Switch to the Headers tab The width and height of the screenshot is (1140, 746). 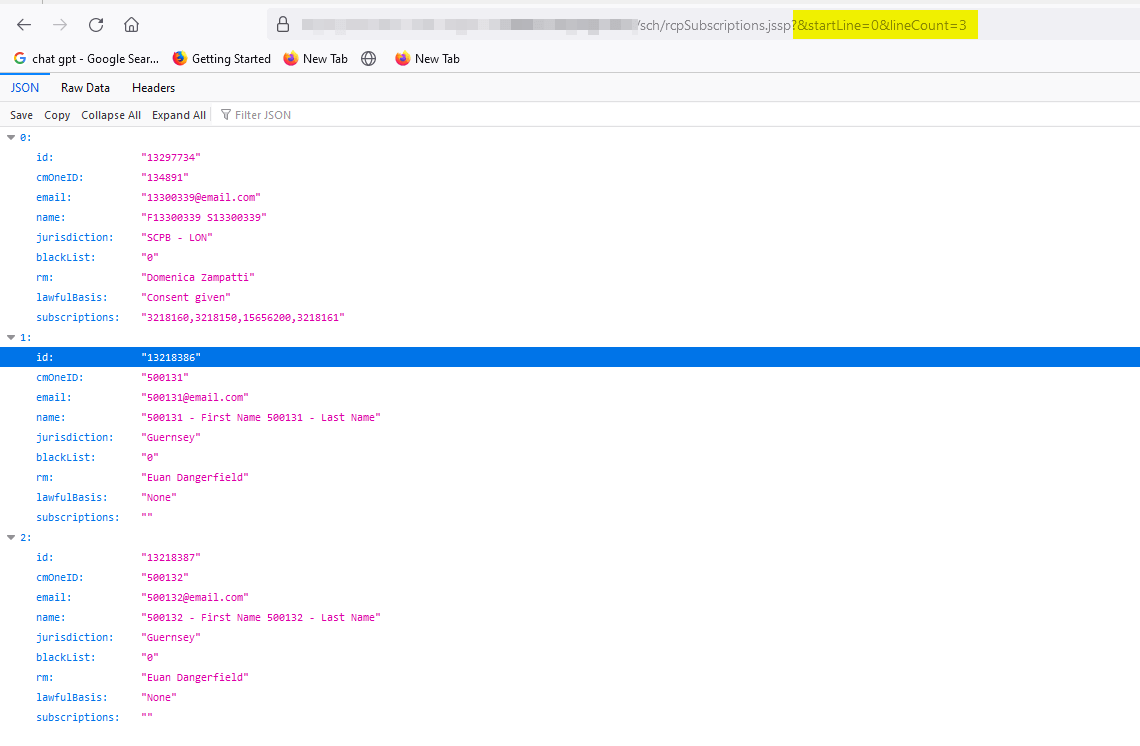(153, 87)
